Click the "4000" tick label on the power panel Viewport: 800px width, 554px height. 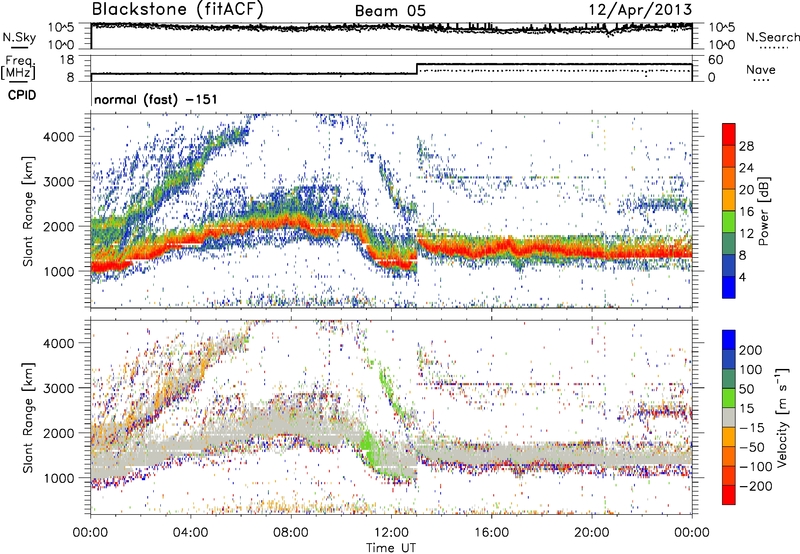(x=58, y=137)
